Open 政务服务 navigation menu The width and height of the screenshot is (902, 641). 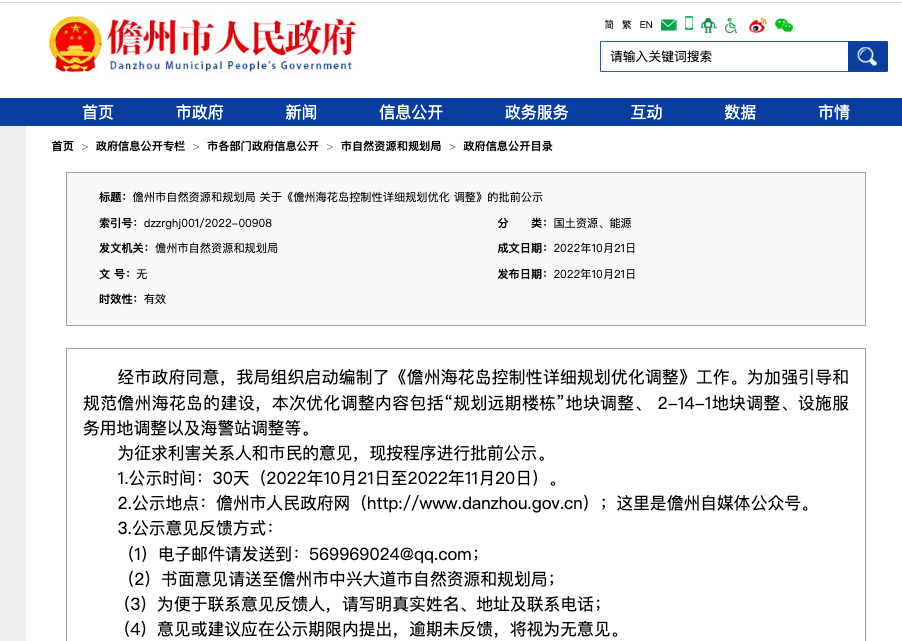[x=537, y=112]
